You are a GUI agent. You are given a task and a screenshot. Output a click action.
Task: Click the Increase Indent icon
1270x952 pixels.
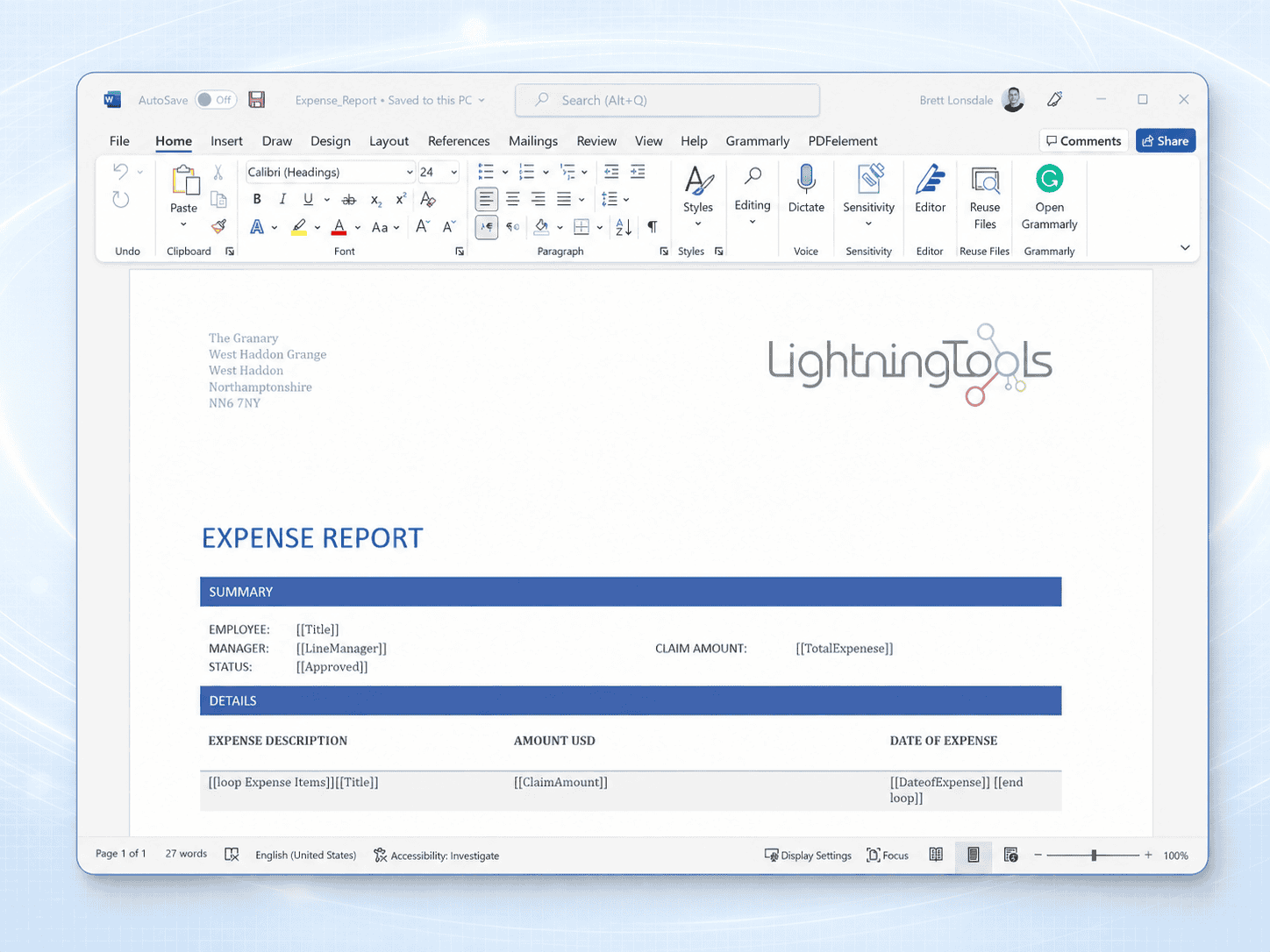click(x=638, y=172)
